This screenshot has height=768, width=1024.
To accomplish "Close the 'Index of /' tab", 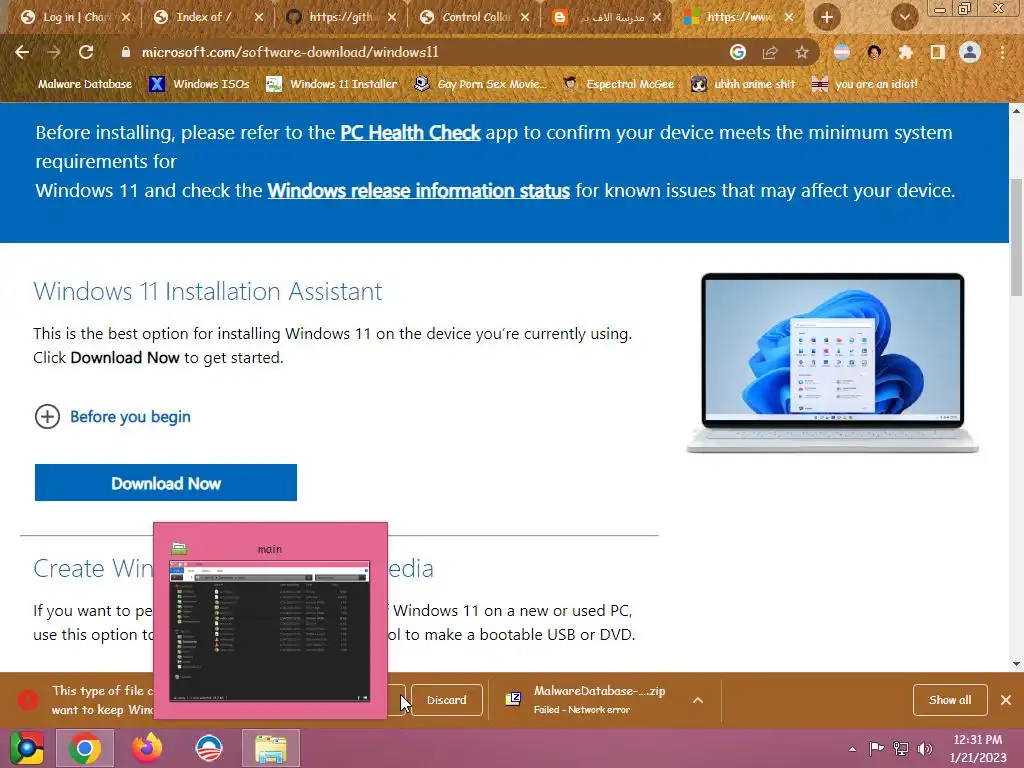I will point(259,17).
